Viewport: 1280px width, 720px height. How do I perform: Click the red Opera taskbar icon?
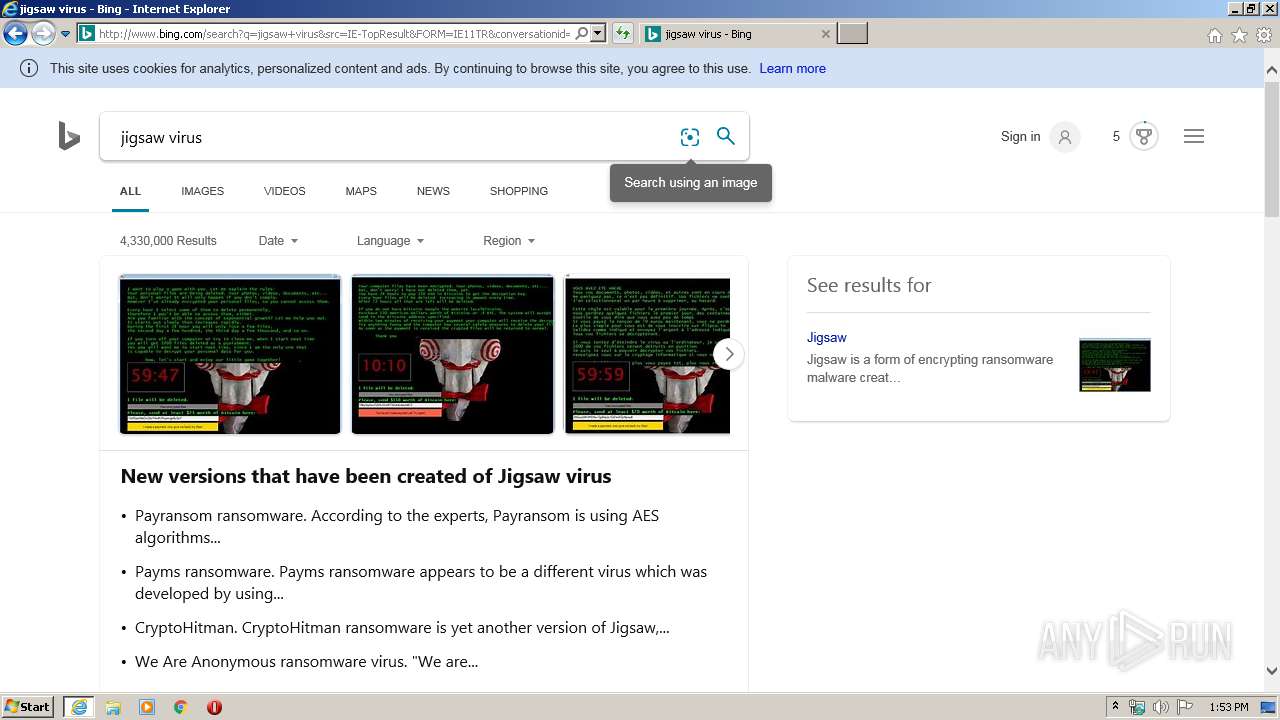214,707
